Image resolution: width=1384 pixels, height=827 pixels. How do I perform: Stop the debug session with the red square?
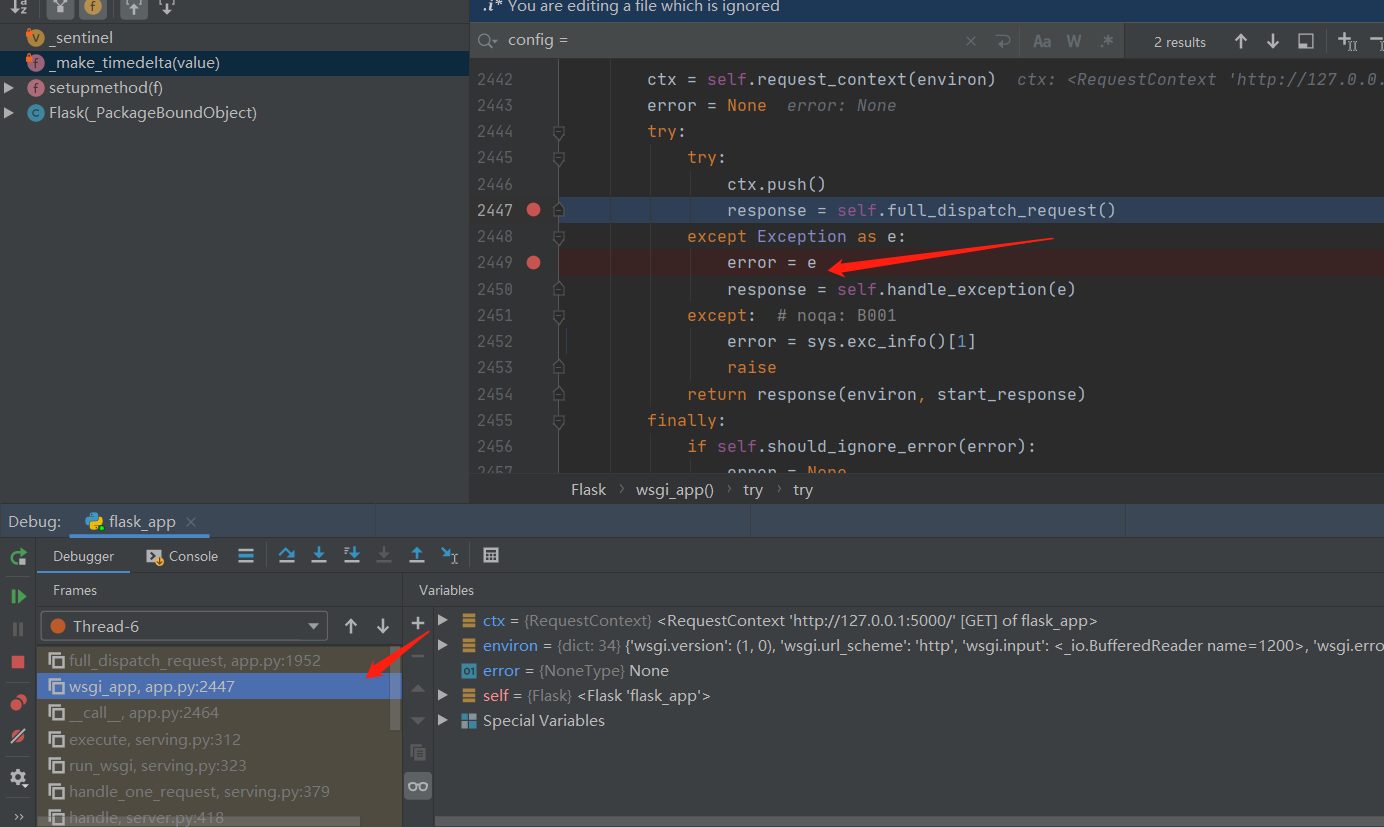[x=18, y=662]
